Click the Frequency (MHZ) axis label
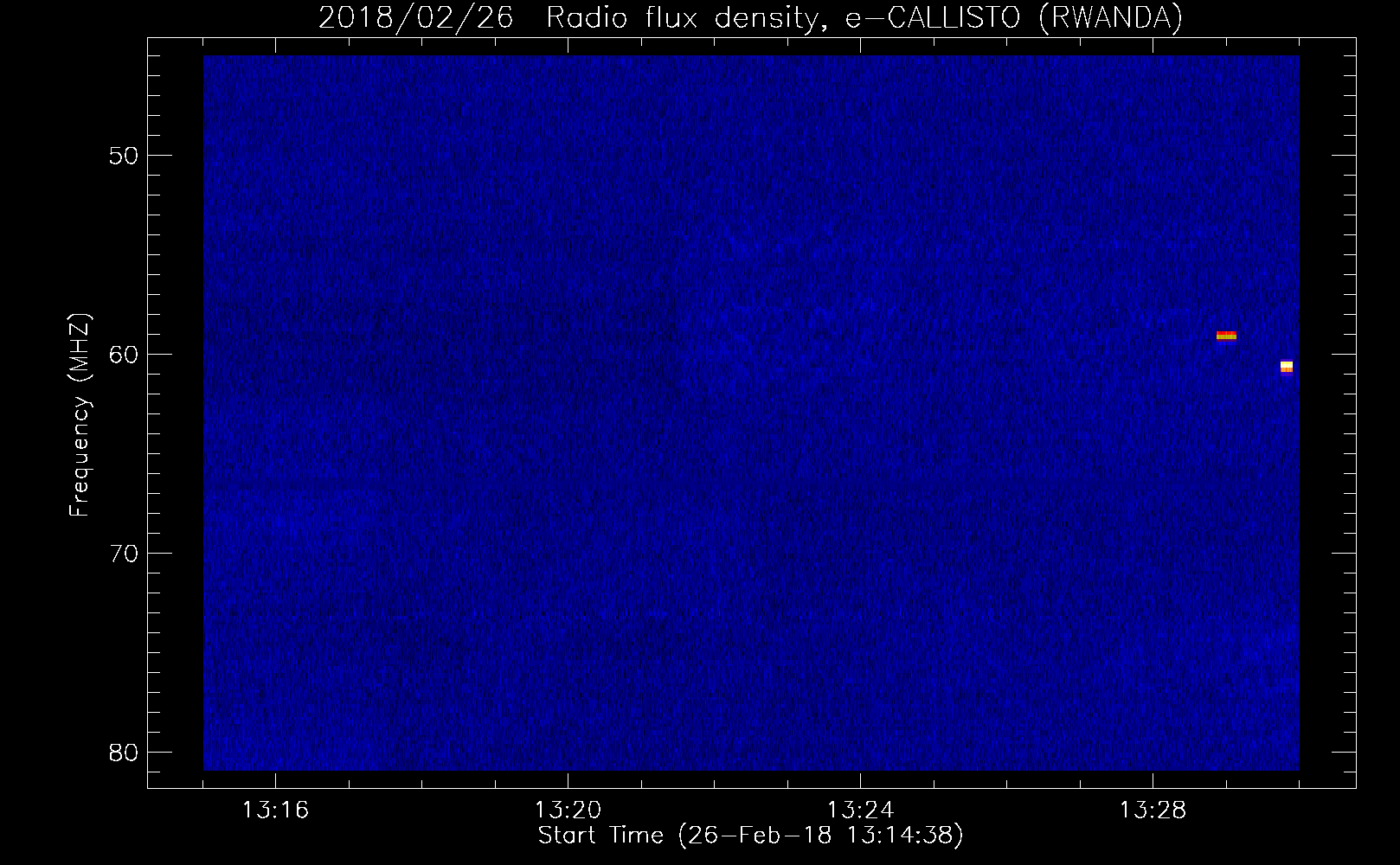Screen dimensions: 1400x865 click(x=80, y=415)
